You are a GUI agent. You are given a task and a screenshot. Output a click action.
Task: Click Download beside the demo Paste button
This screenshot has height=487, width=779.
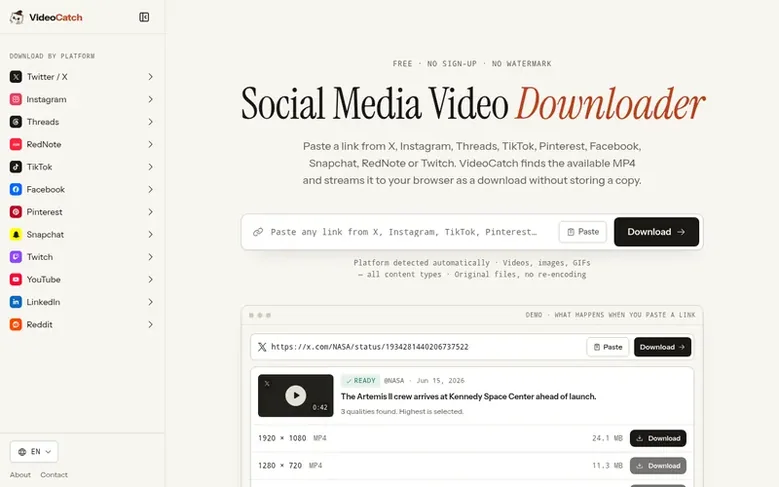(662, 347)
